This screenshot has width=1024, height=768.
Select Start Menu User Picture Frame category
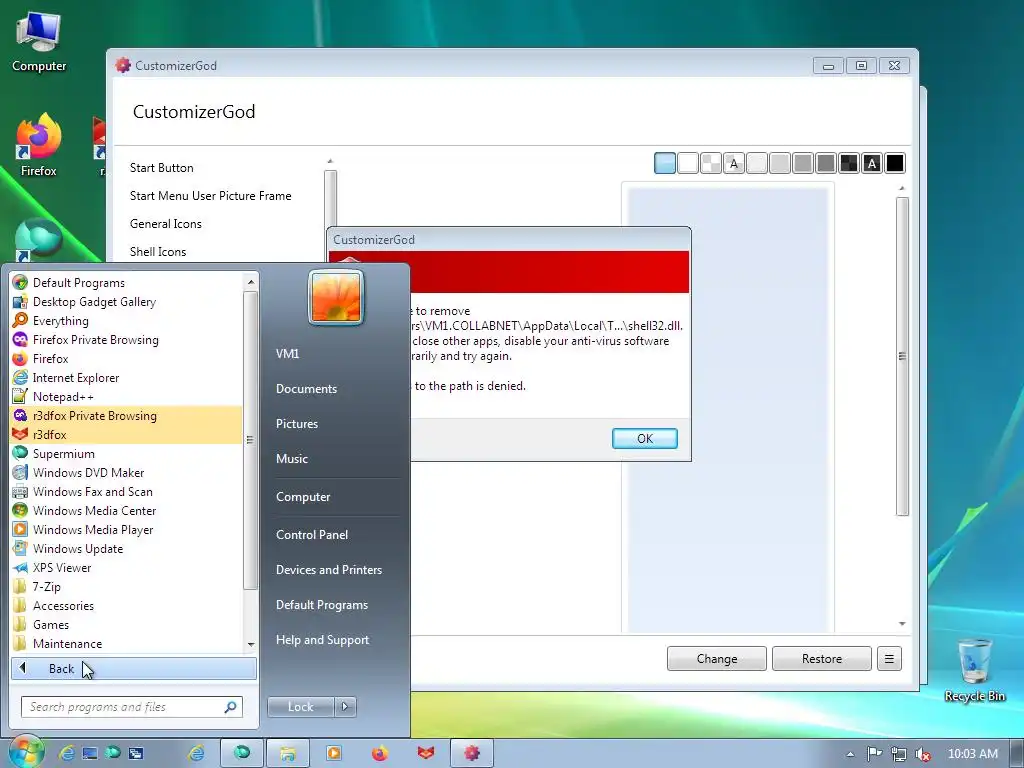[x=210, y=196]
